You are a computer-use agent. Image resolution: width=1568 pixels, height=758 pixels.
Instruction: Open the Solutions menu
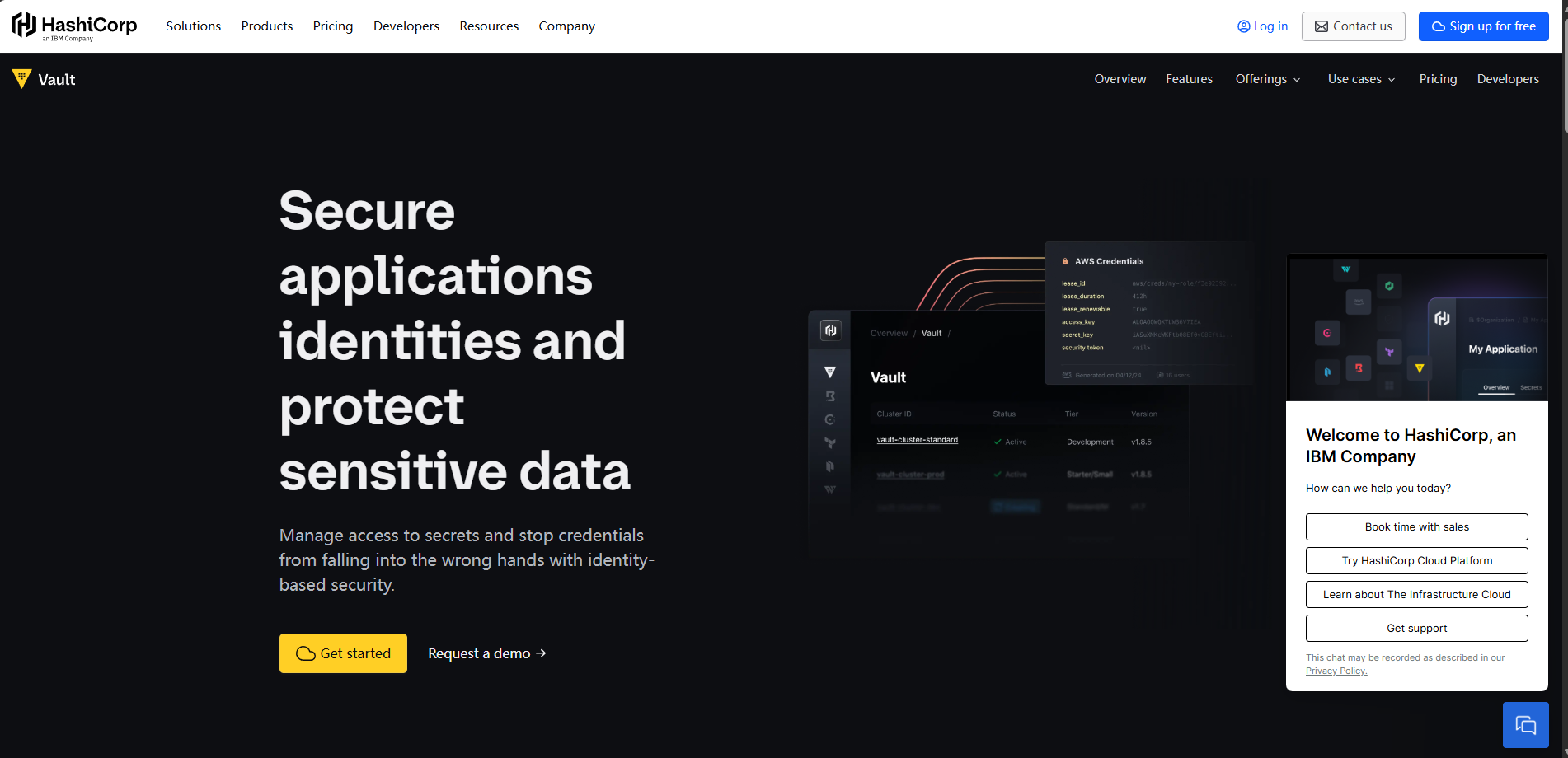[x=194, y=26]
